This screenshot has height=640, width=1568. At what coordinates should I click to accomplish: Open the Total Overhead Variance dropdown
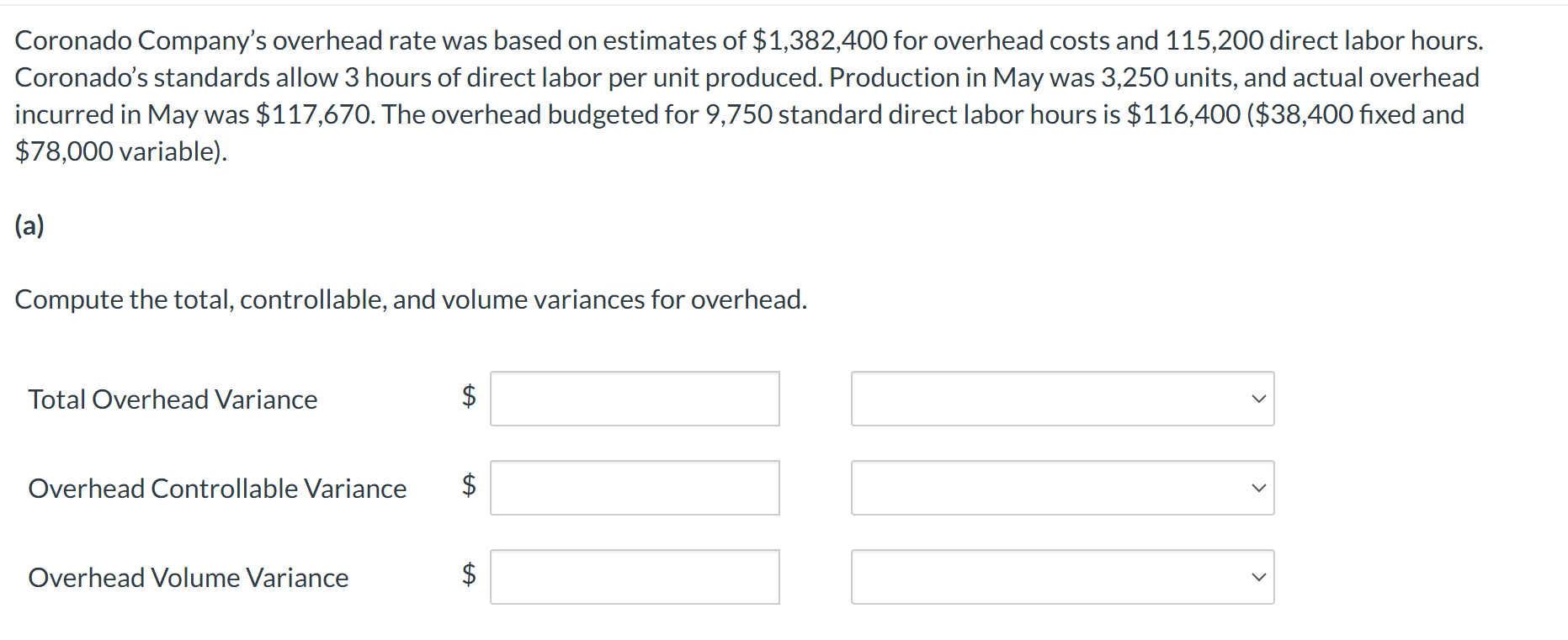[1062, 399]
